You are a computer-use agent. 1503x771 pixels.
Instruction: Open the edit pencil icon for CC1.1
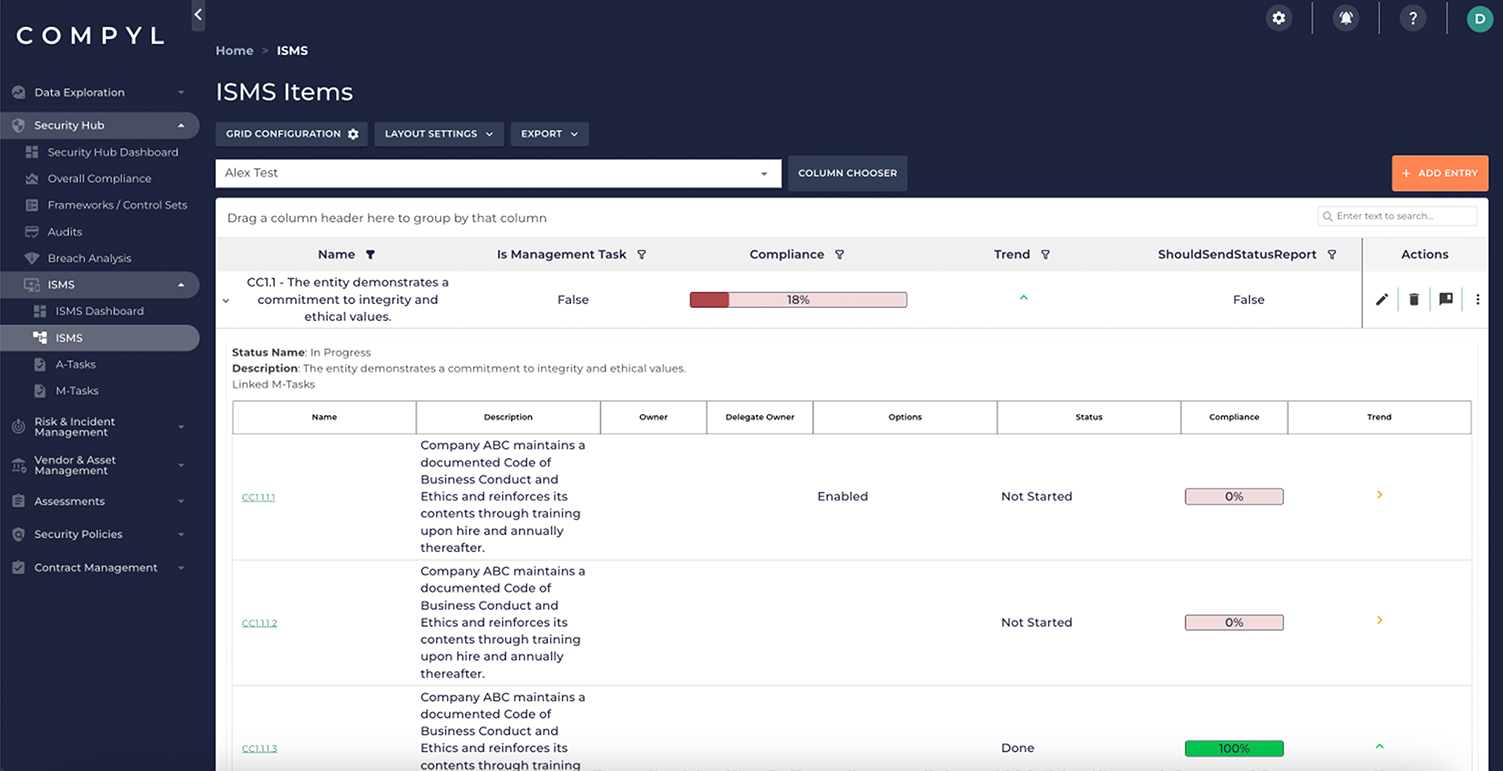[x=1382, y=299]
